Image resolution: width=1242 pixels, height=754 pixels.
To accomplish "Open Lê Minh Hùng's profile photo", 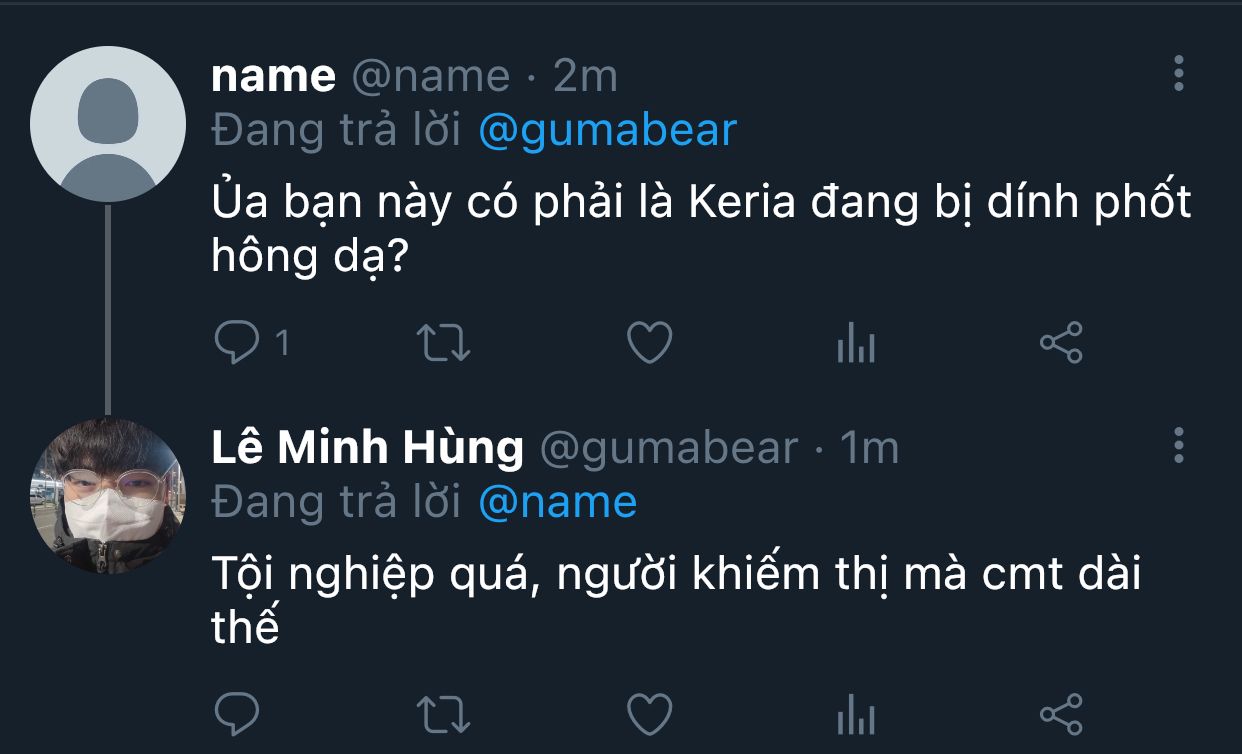I will coord(108,495).
